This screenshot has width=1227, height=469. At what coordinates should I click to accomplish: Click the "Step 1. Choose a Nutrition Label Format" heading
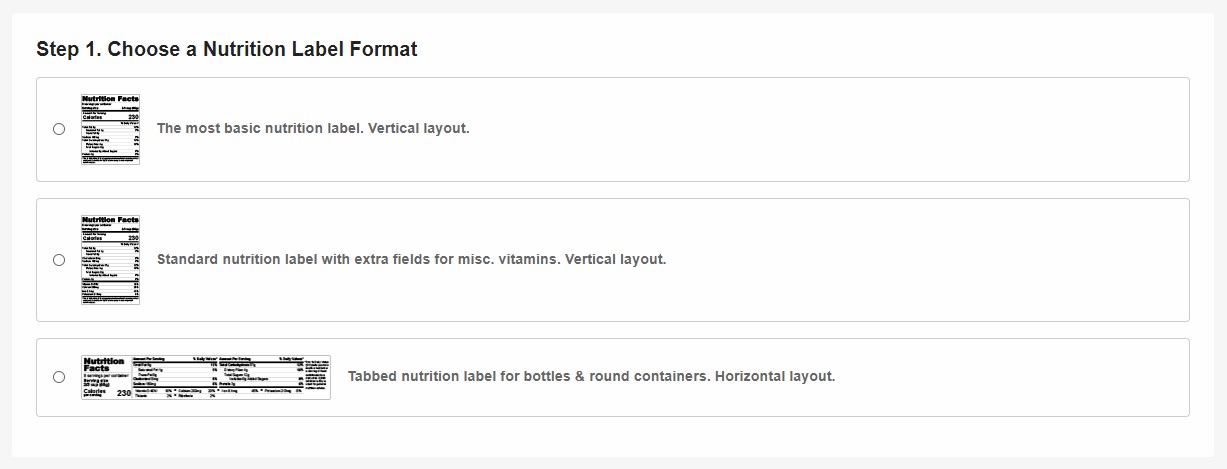pos(227,49)
